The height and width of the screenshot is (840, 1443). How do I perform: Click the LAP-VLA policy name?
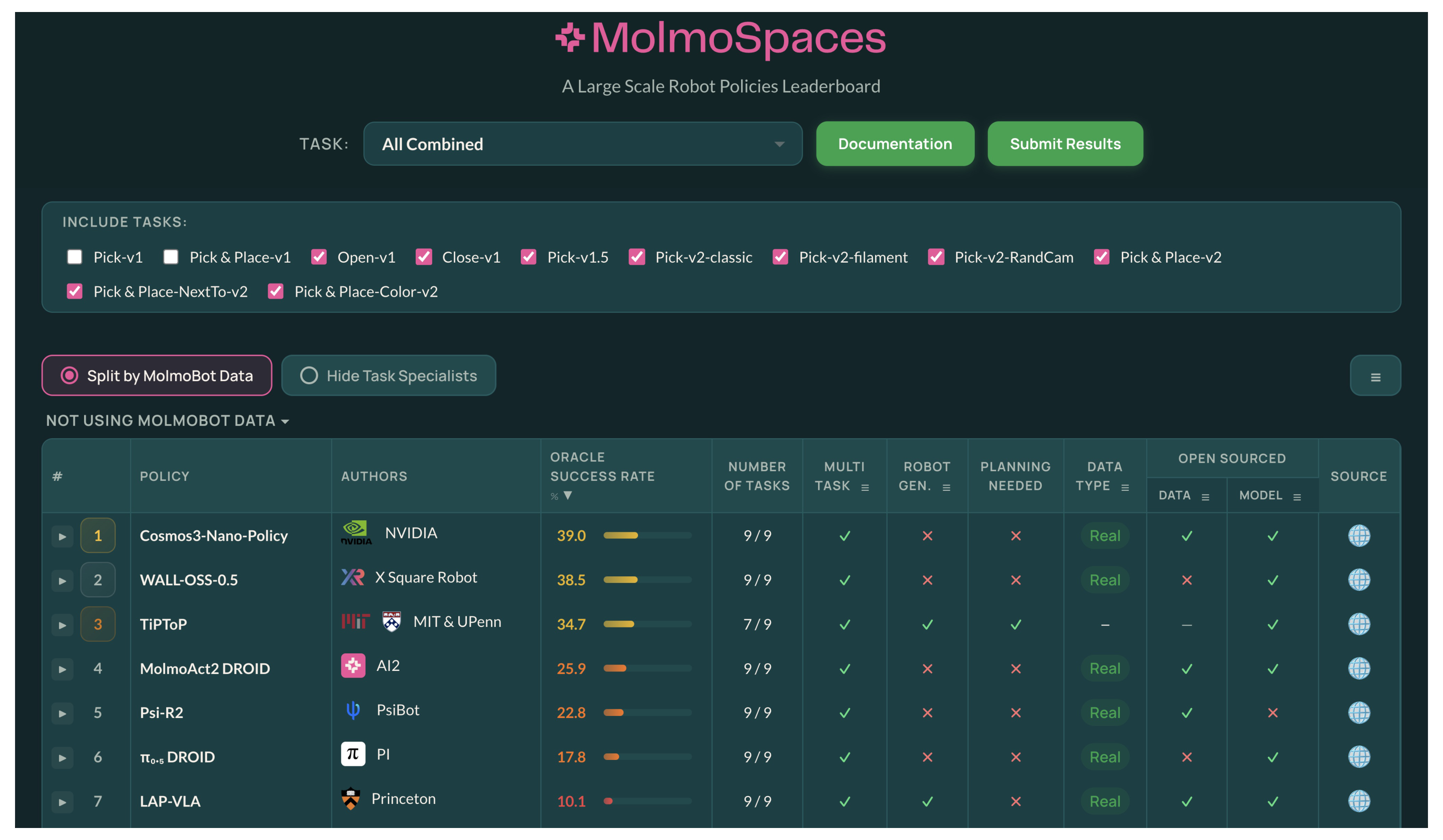[170, 800]
